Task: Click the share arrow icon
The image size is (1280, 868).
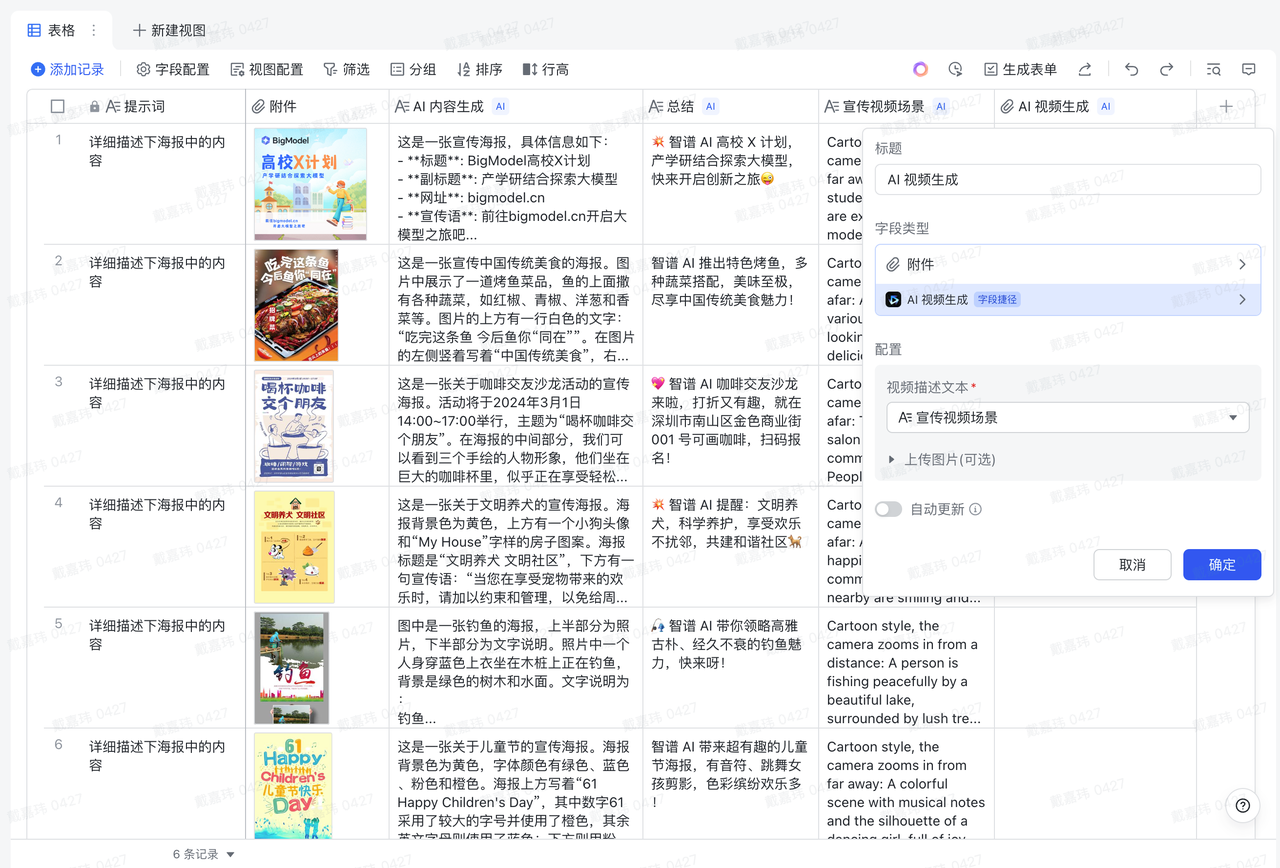Action: coord(1084,69)
